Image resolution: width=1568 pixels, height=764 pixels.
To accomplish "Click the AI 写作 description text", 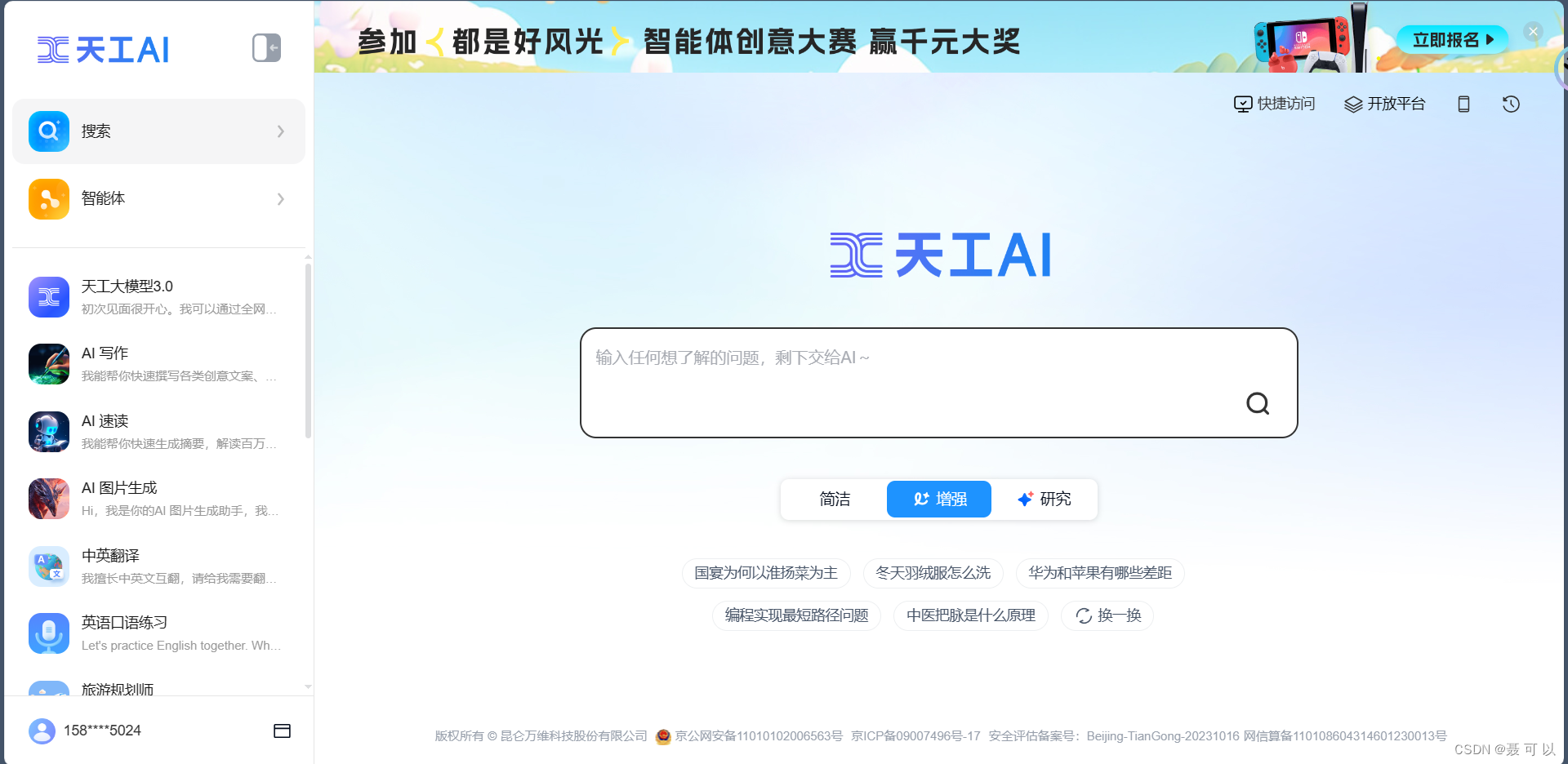I will 179,376.
